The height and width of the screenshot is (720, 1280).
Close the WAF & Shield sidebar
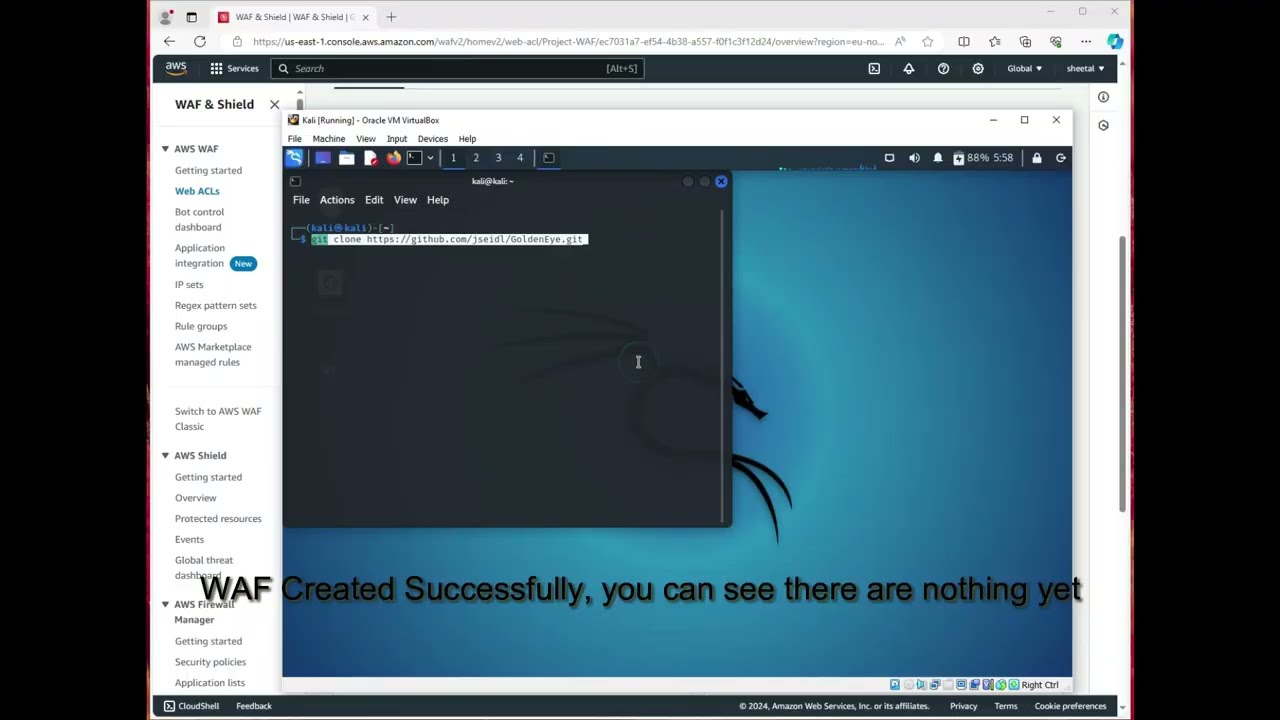point(275,104)
